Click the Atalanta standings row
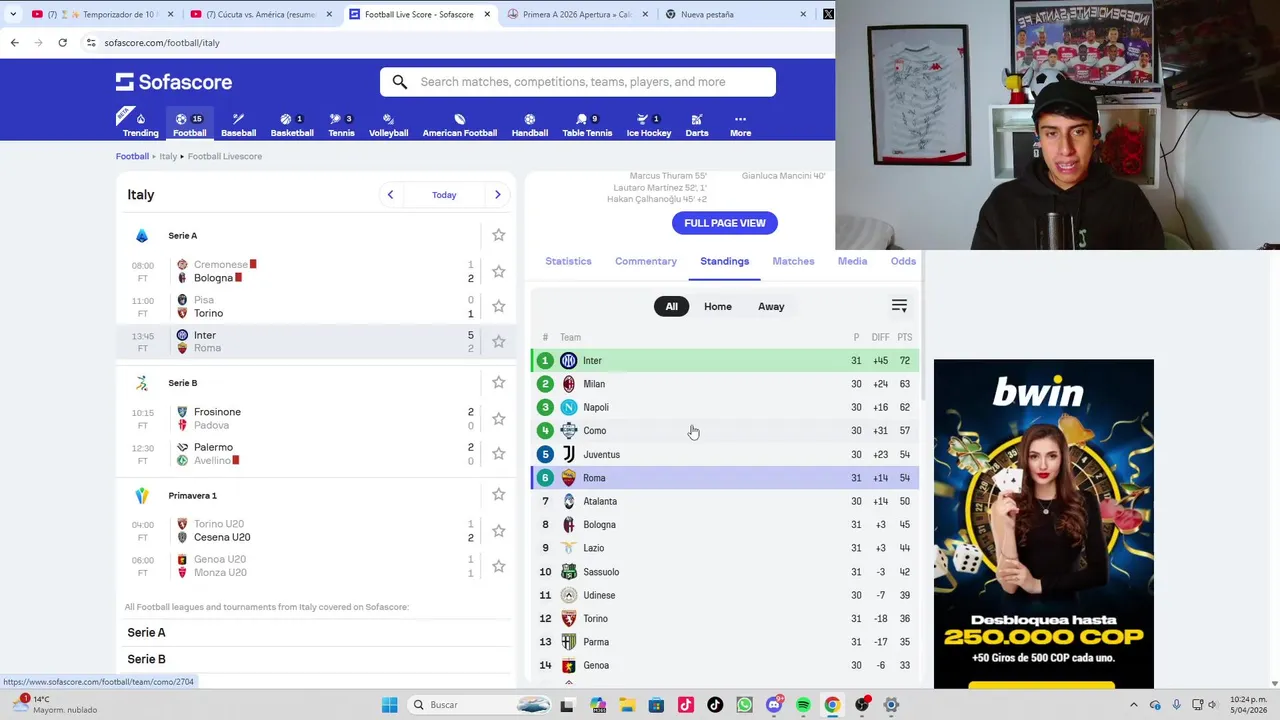Screen dimensions: 1280x720 pos(725,501)
